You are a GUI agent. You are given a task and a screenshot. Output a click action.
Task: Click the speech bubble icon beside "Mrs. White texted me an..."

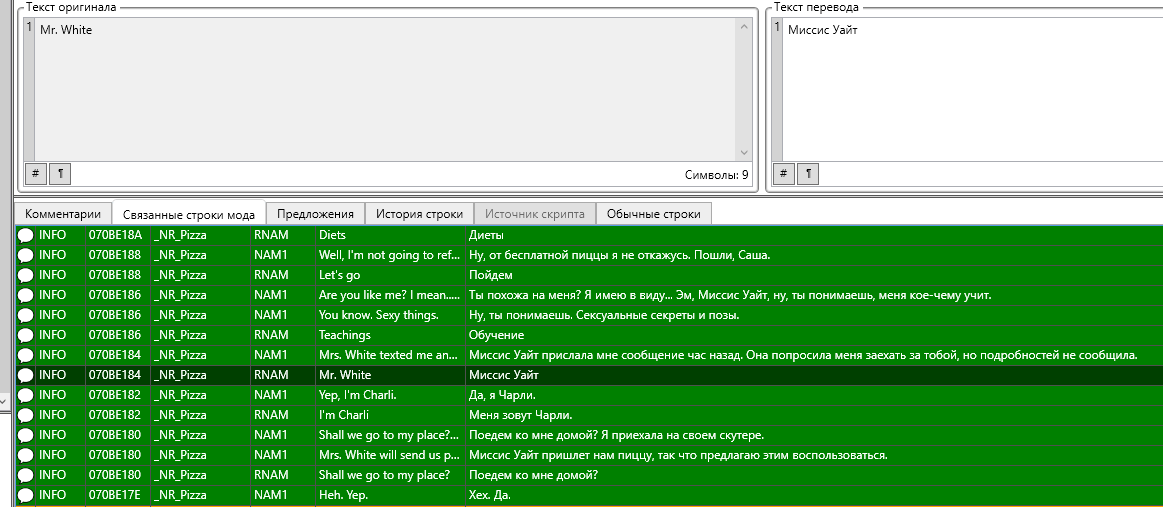pos(25,355)
